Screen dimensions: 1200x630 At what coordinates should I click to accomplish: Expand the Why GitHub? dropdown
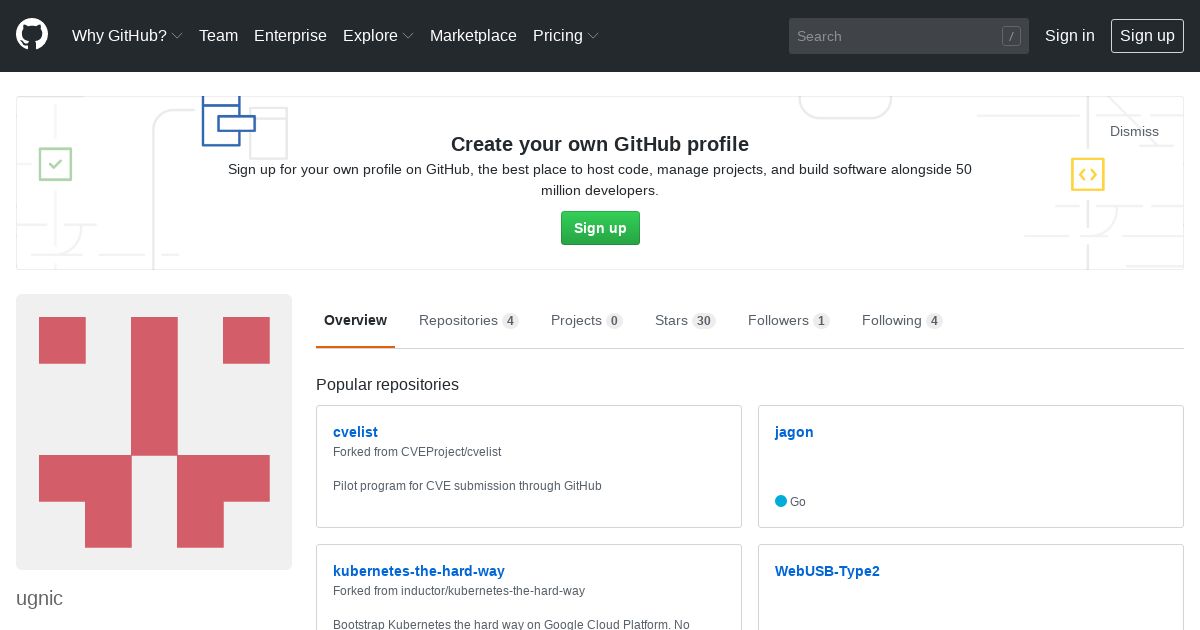(x=127, y=35)
